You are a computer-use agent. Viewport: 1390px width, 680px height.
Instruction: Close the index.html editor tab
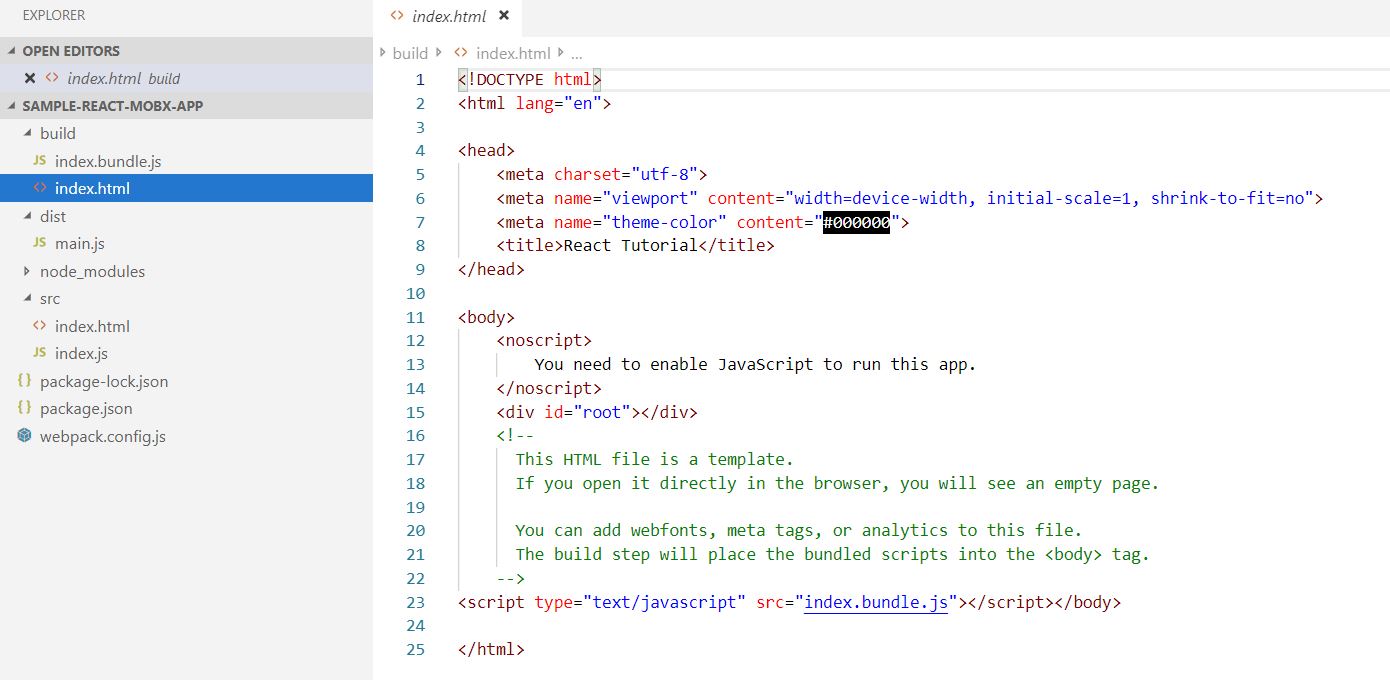coord(504,16)
